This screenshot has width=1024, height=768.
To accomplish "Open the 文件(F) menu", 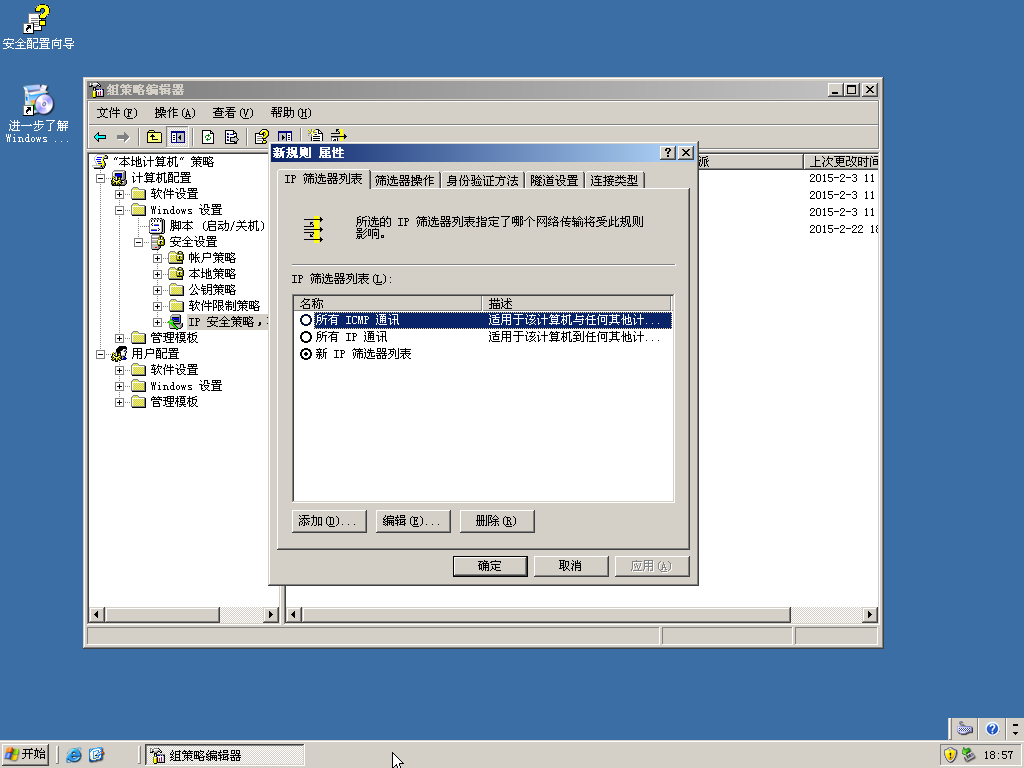I will pyautogui.click(x=117, y=112).
